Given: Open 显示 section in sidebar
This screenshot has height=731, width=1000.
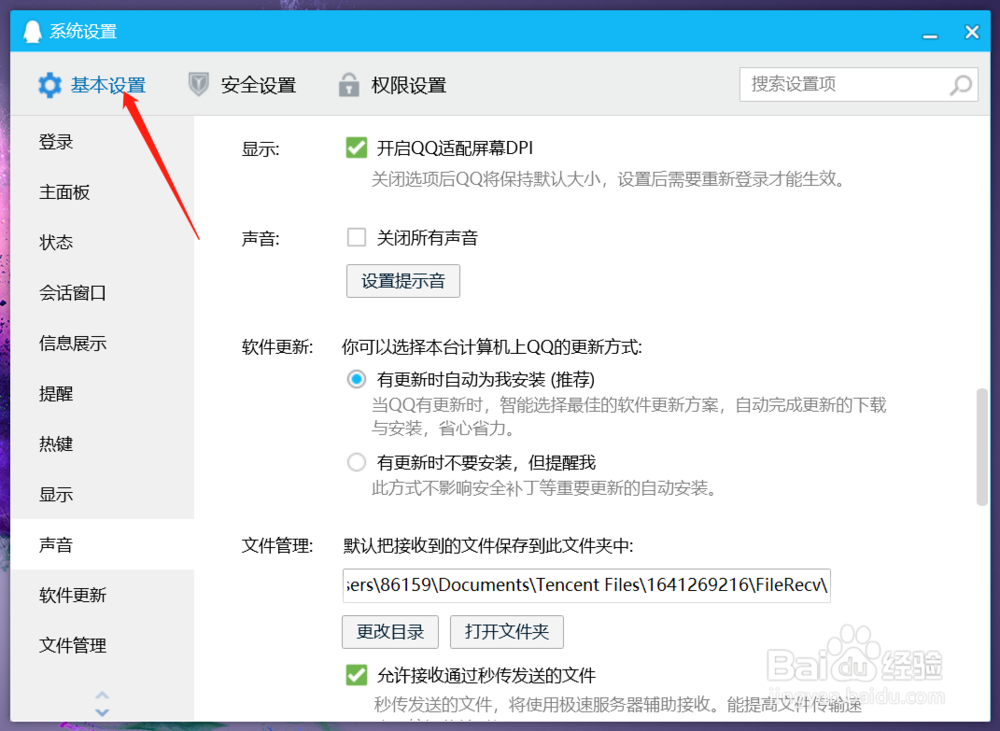Looking at the screenshot, I should (x=102, y=494).
